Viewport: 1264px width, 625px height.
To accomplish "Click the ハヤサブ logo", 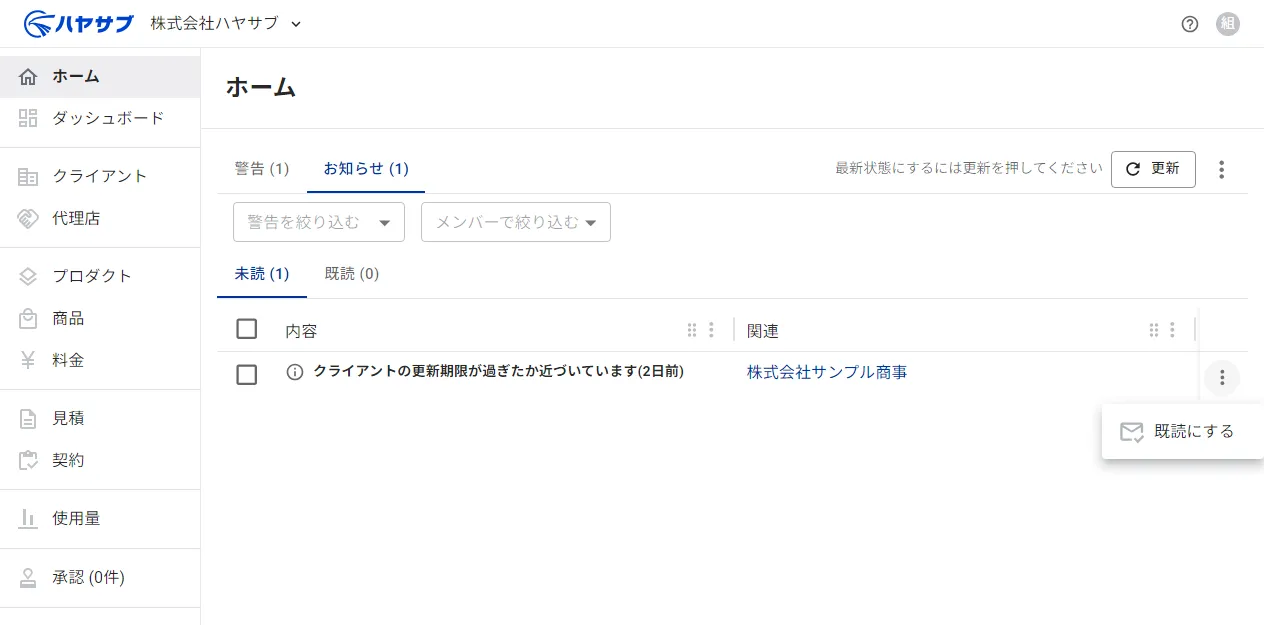I will [x=78, y=23].
